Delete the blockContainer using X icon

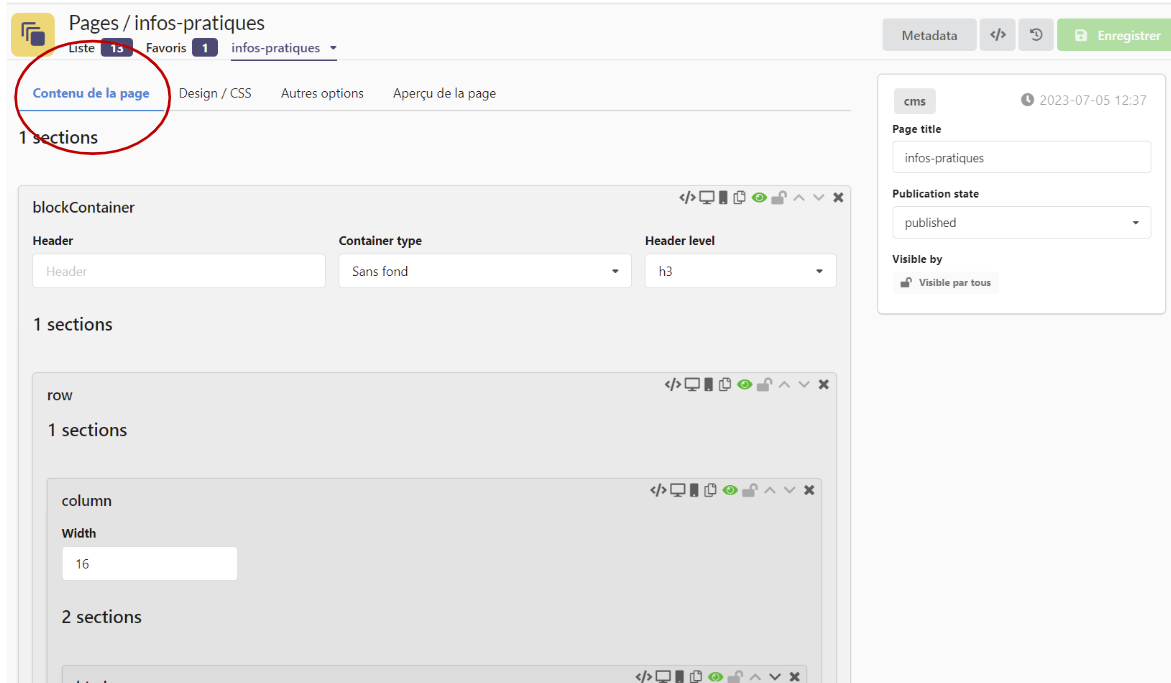(838, 198)
